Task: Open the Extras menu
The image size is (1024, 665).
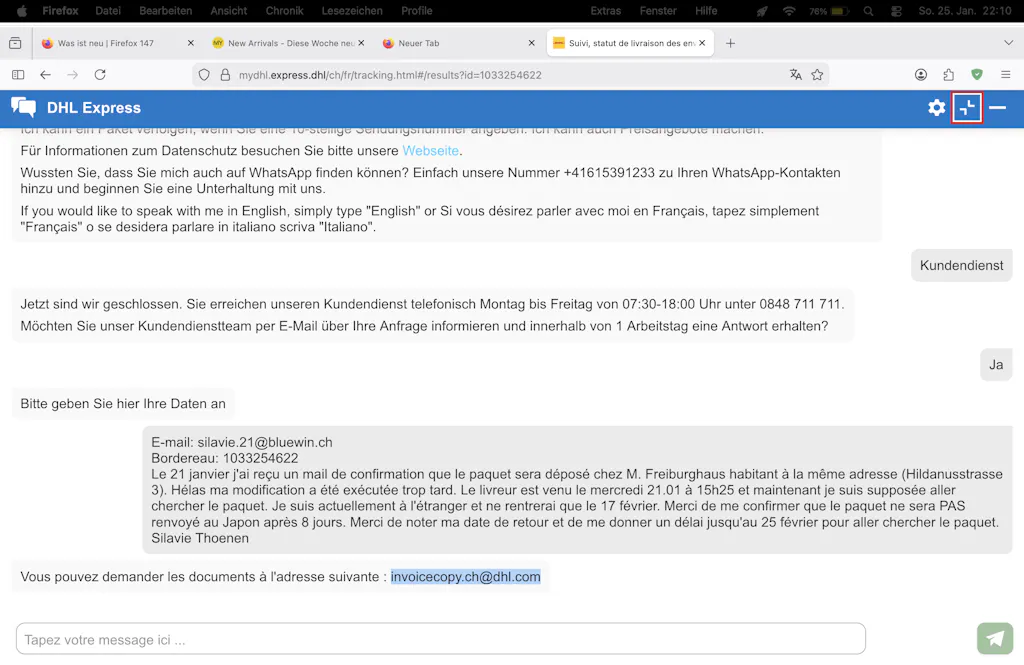Action: point(605,10)
